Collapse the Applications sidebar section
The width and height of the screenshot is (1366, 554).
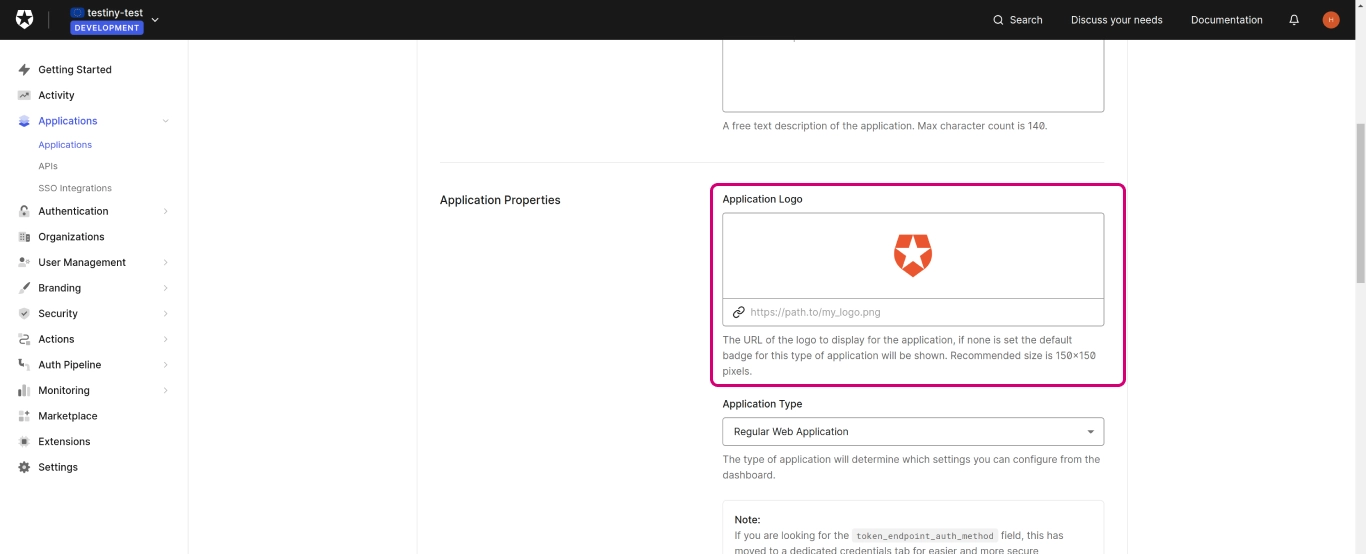coord(166,121)
